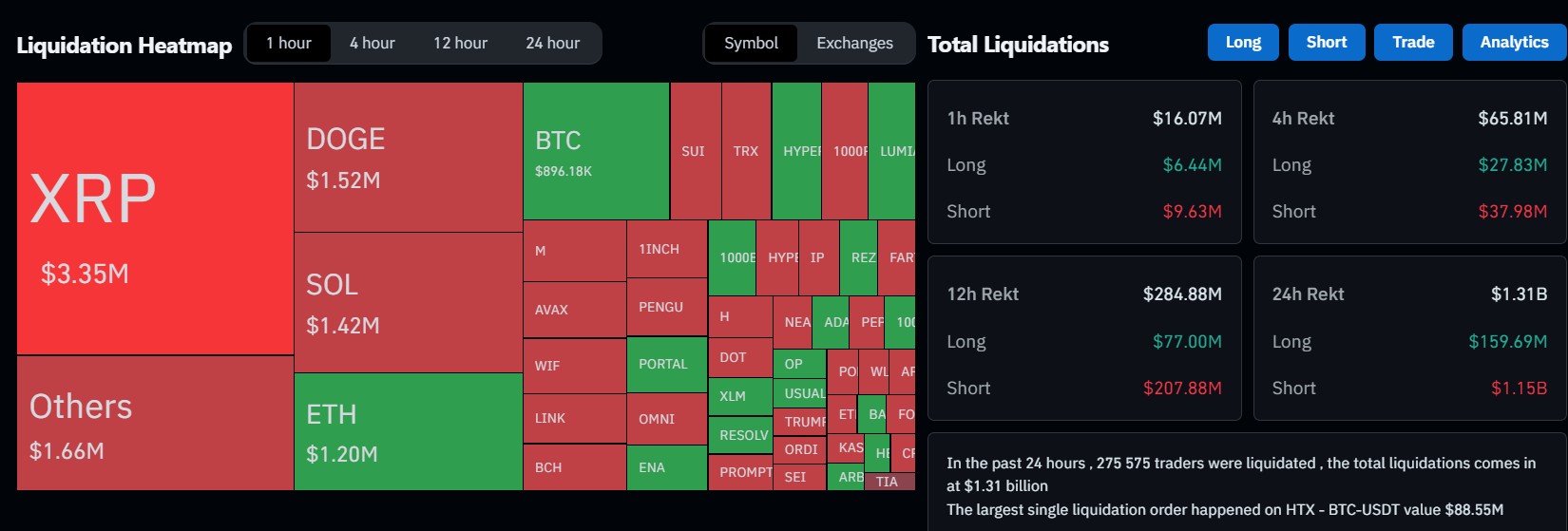The image size is (1568, 531).
Task: Select the SUI heatmap tile
Action: 695,151
